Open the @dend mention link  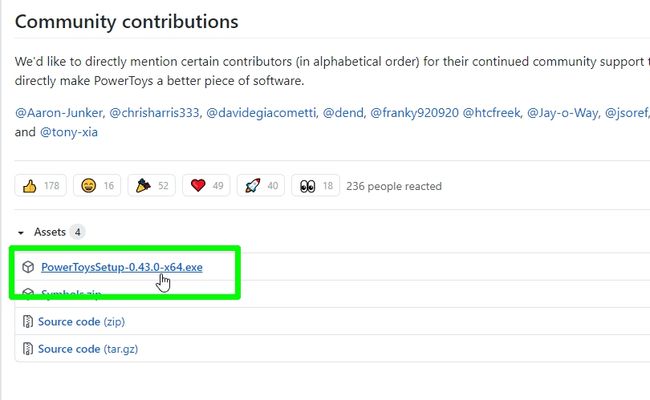pyautogui.click(x=342, y=110)
